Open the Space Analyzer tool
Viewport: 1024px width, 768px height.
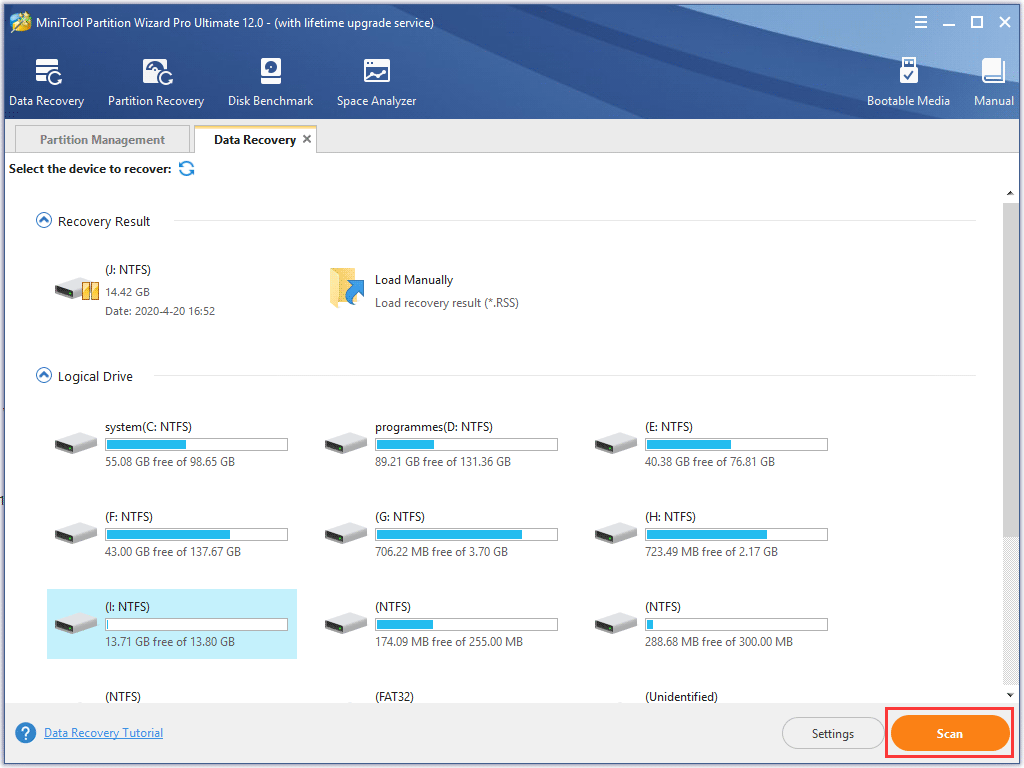376,82
